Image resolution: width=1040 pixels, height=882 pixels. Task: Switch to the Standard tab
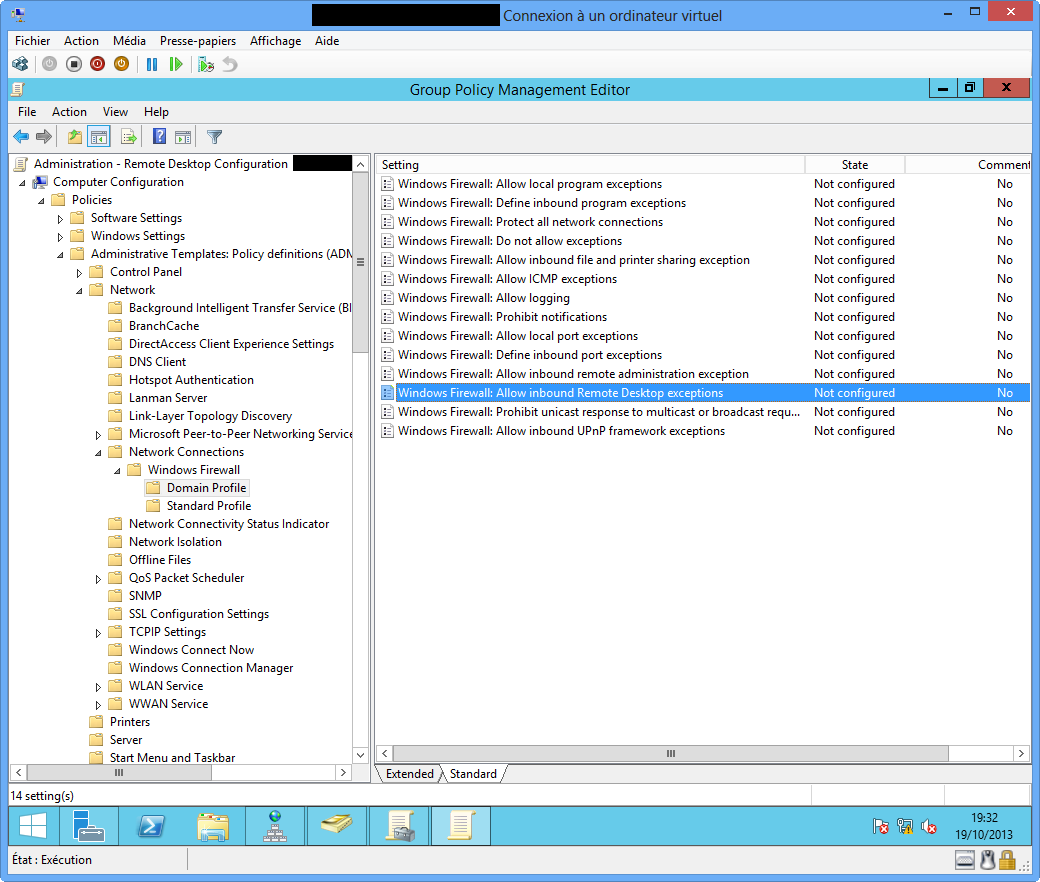point(472,773)
